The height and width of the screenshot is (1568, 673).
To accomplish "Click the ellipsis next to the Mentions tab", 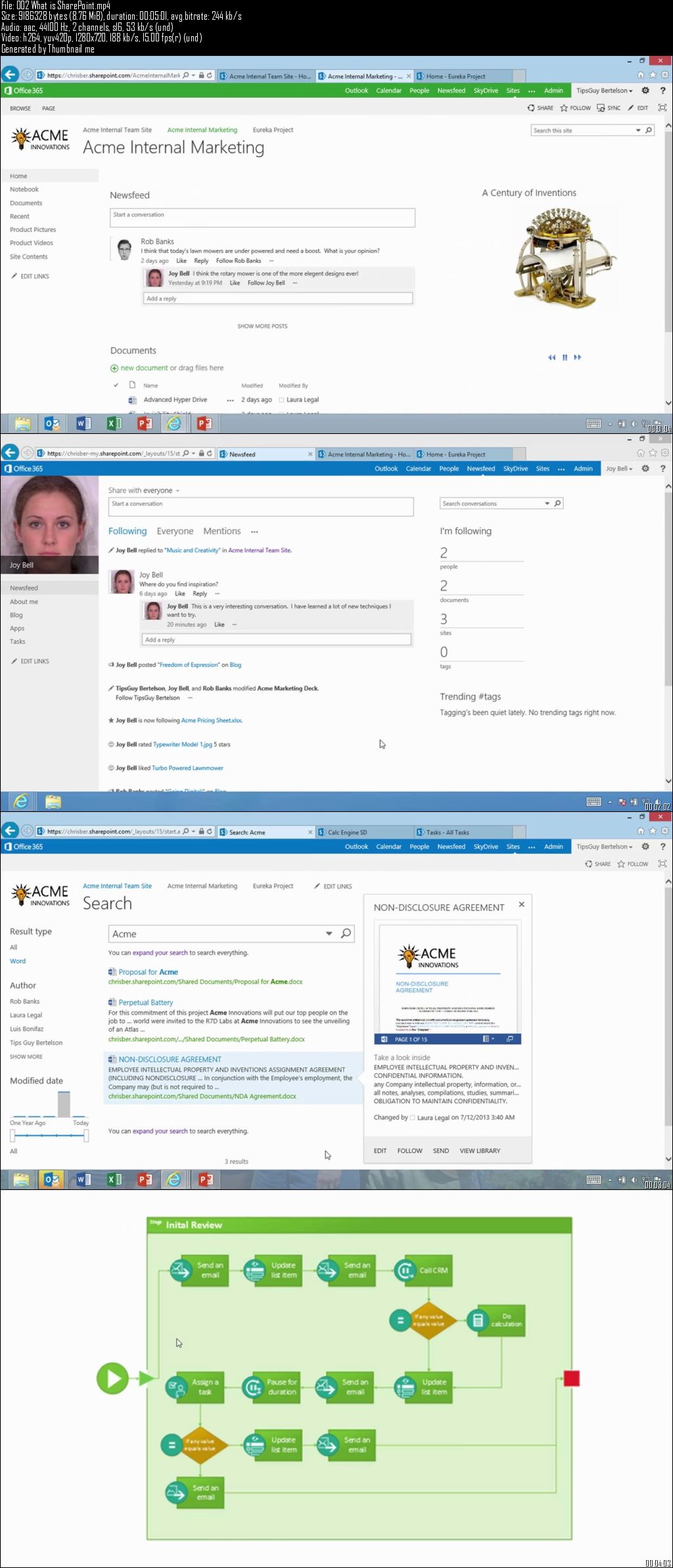I will tap(254, 531).
